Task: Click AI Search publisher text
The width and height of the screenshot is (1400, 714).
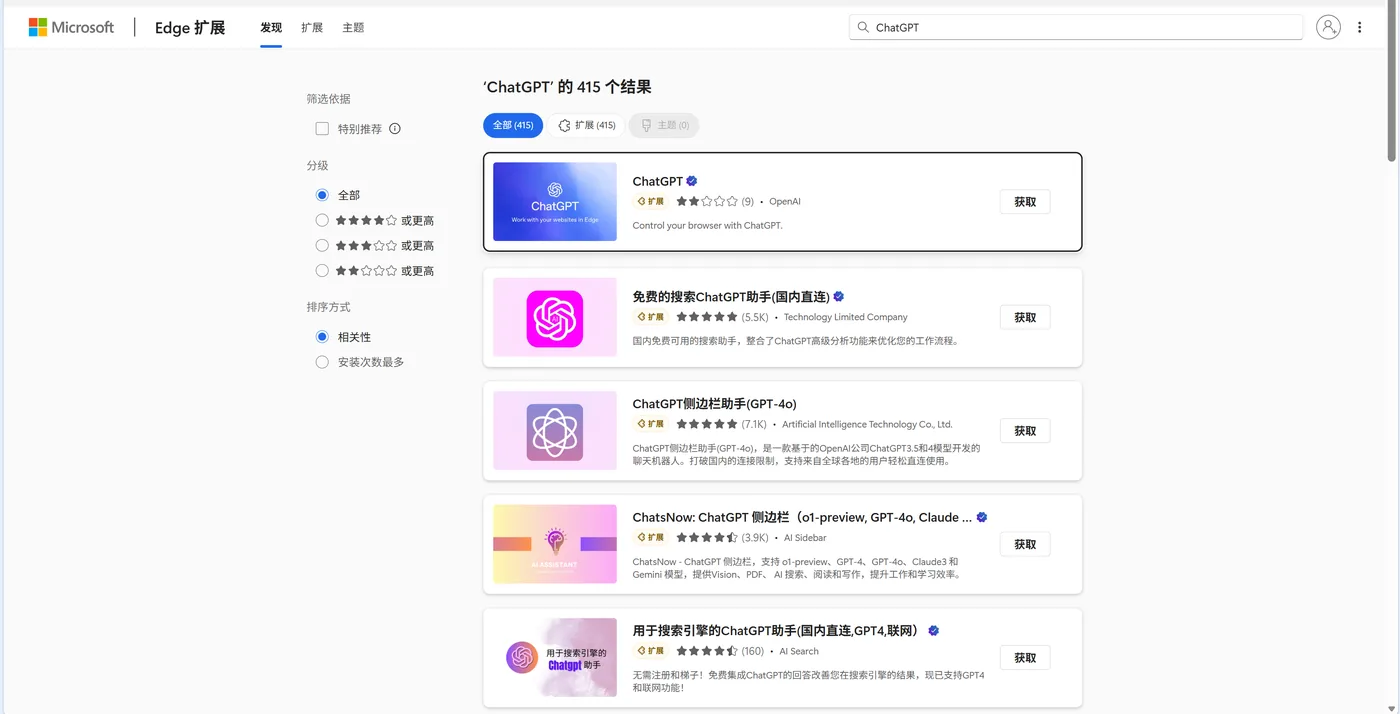Action: point(799,651)
